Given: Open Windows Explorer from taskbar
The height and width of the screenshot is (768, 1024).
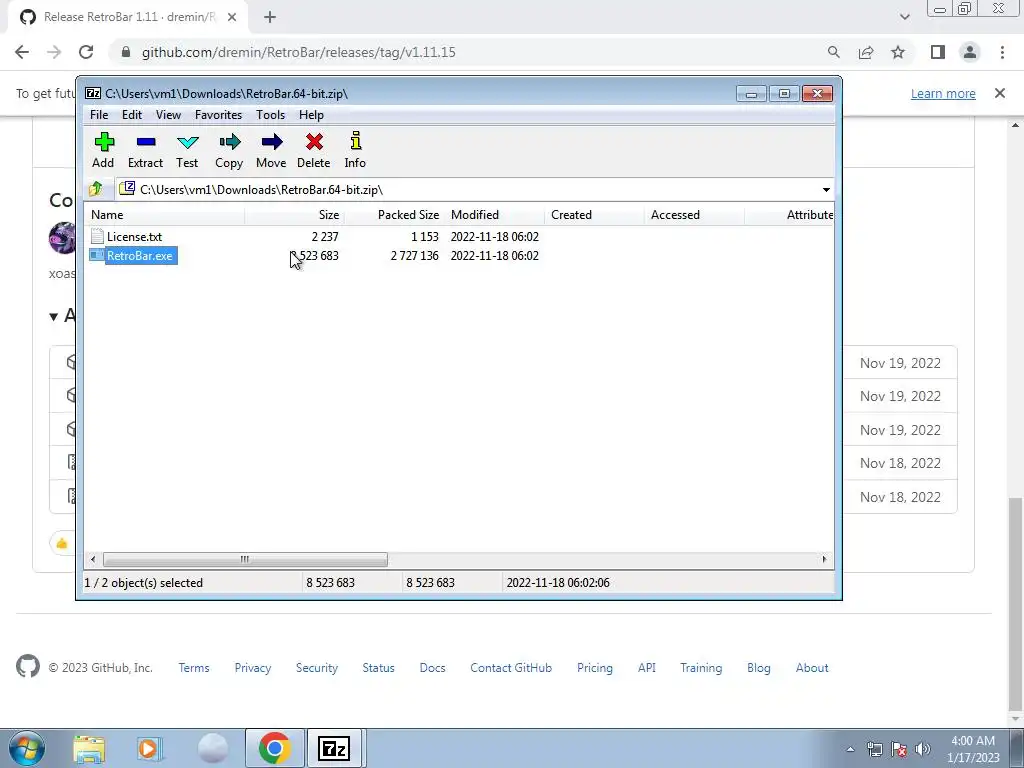Looking at the screenshot, I should [x=89, y=748].
